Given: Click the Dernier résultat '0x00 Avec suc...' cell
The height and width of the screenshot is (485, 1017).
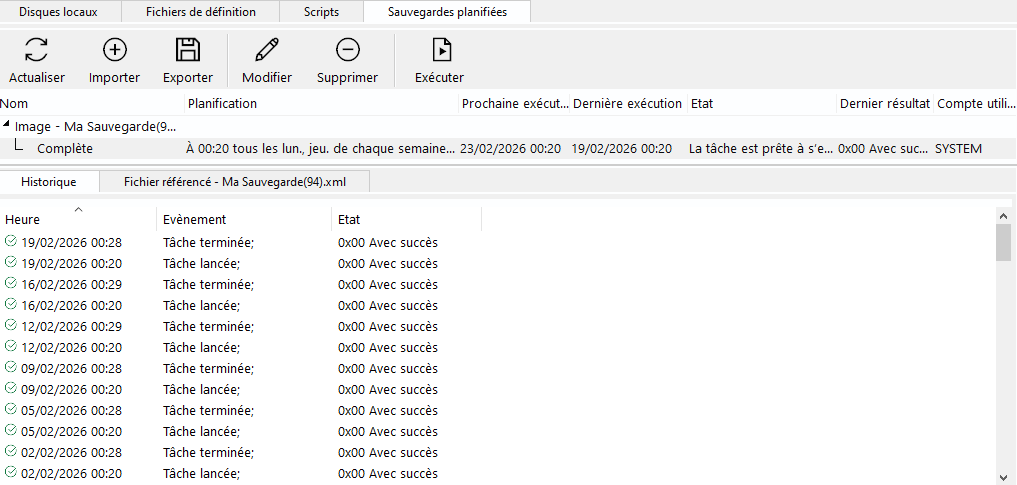Looking at the screenshot, I should [x=883, y=148].
